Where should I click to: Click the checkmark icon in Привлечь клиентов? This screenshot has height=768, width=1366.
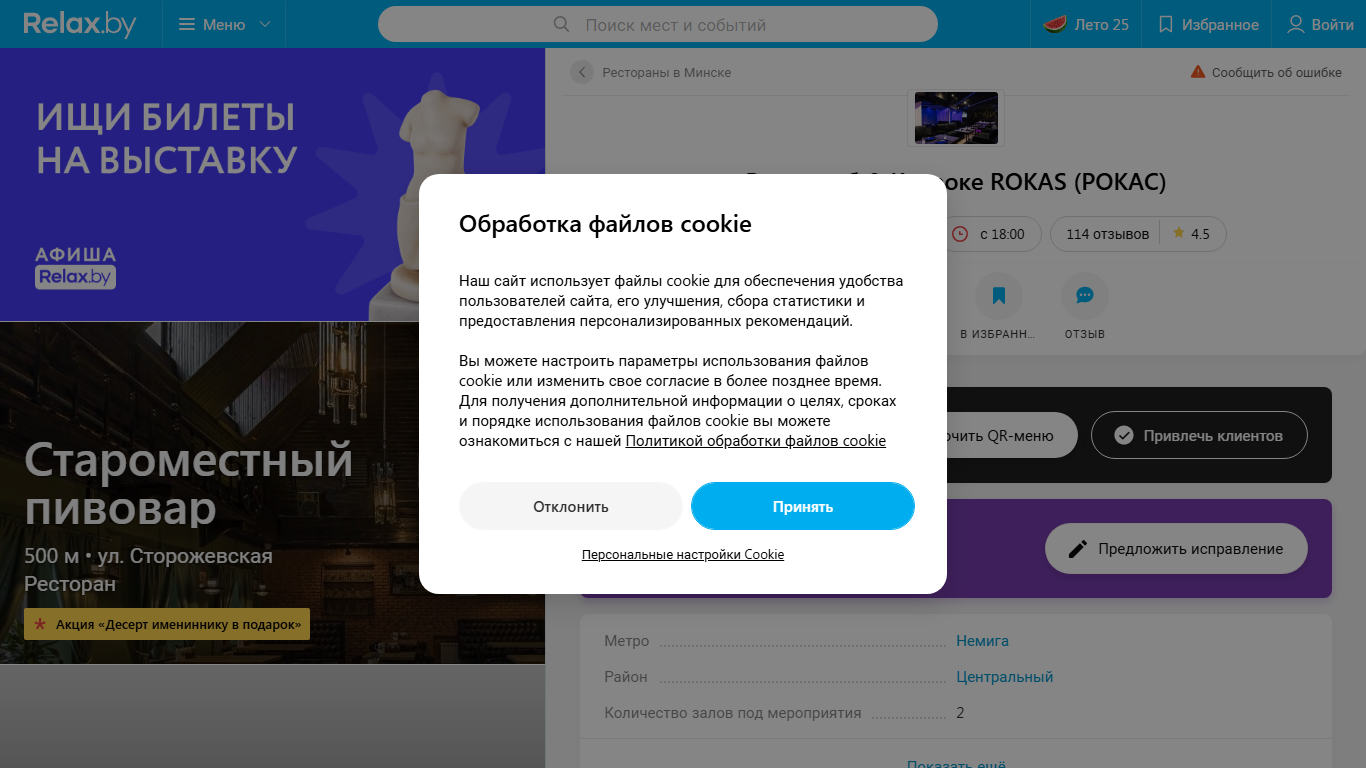click(x=1124, y=435)
